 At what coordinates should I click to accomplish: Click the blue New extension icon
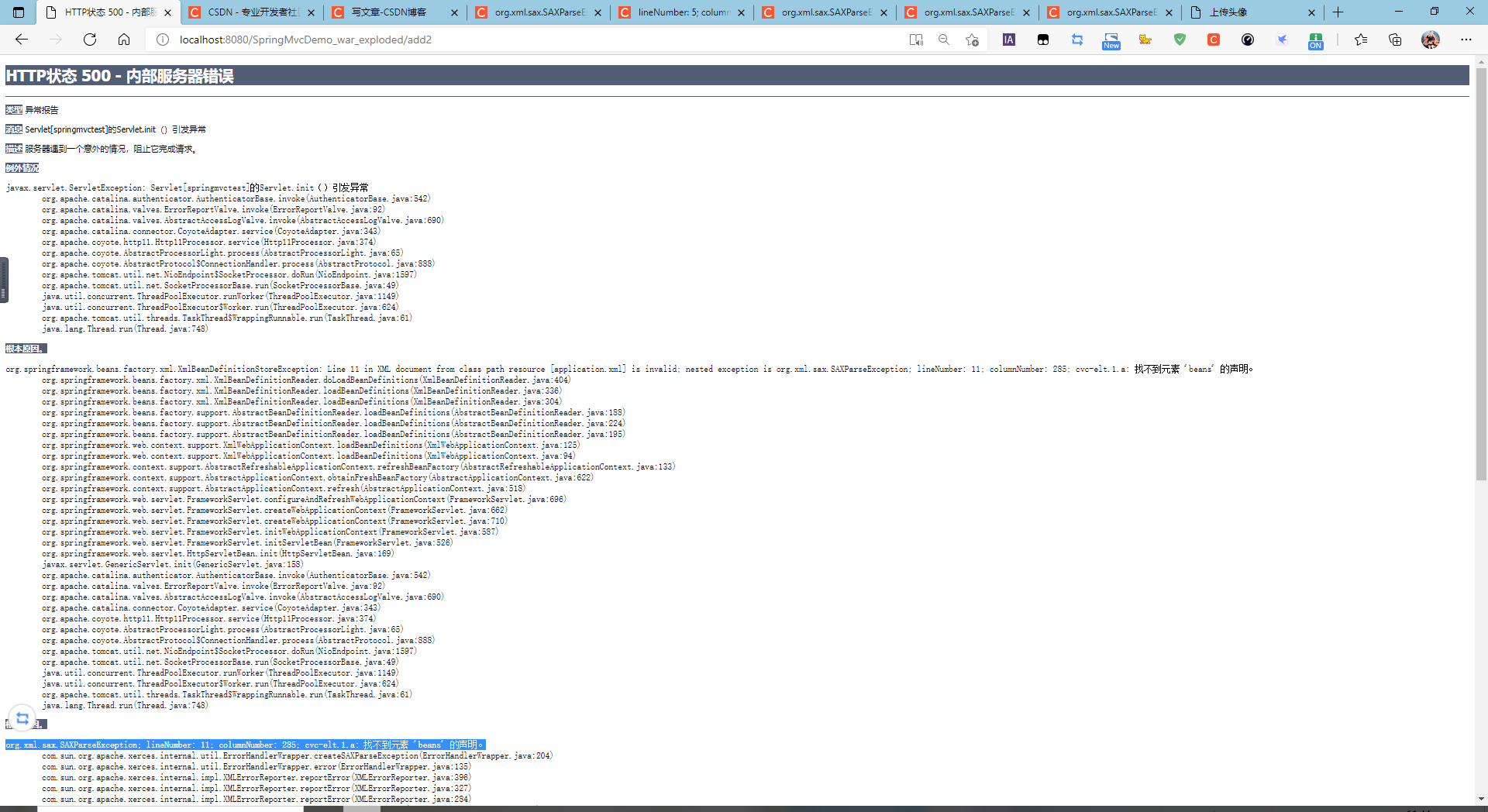click(x=1111, y=41)
